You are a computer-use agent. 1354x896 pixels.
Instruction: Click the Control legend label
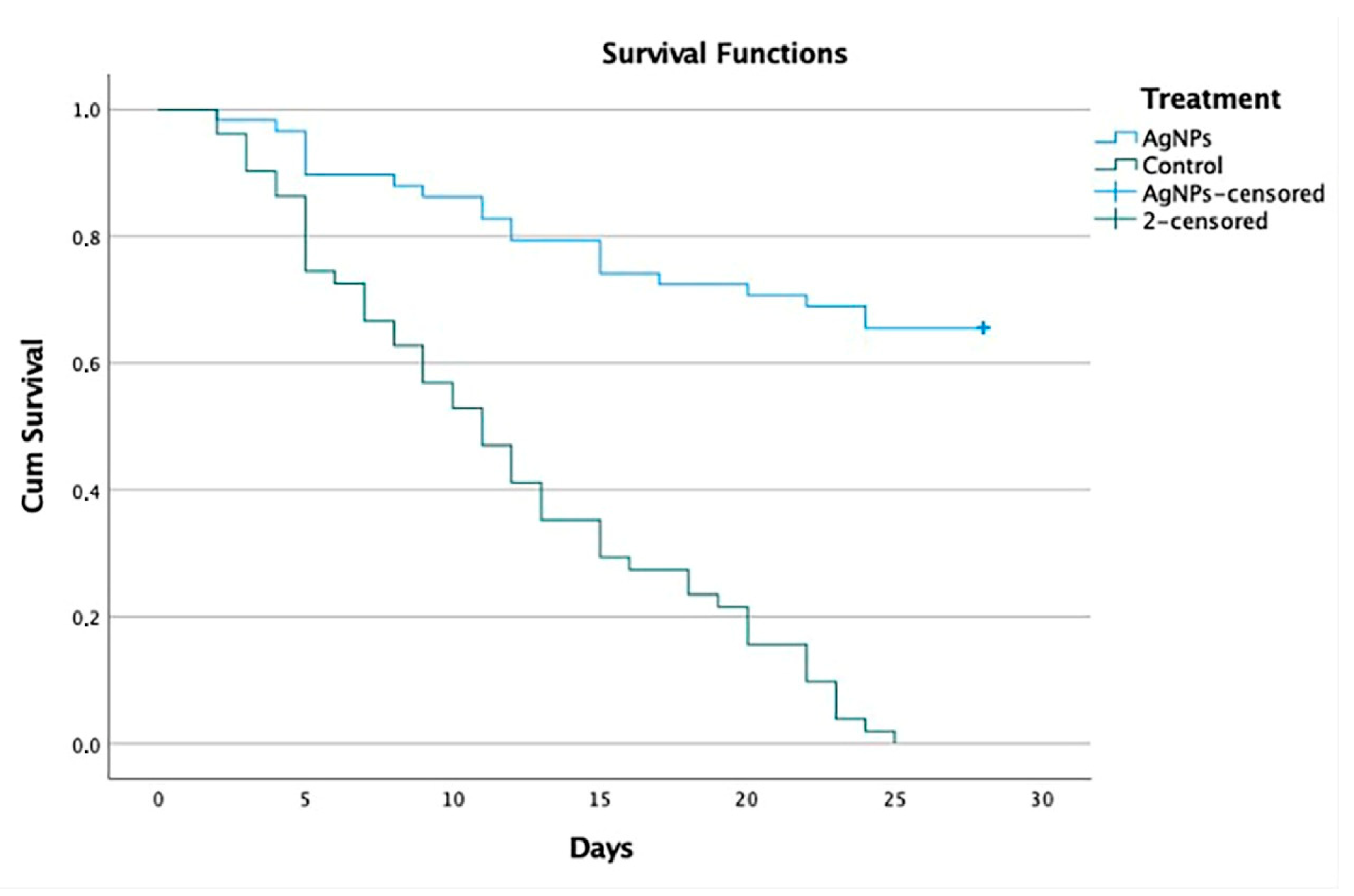click(x=1182, y=166)
